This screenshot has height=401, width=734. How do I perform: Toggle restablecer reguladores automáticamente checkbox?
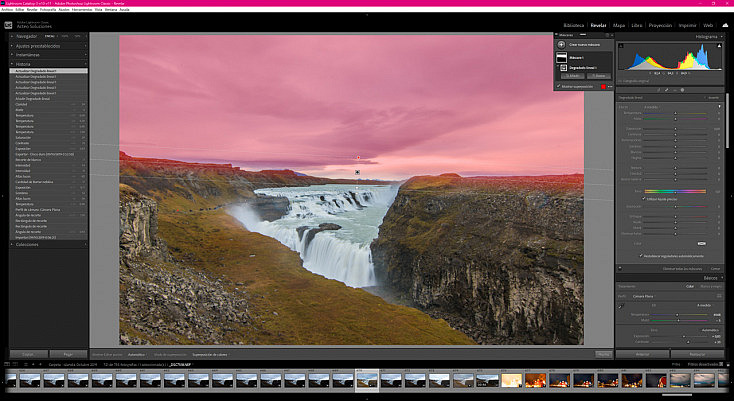pyautogui.click(x=641, y=256)
